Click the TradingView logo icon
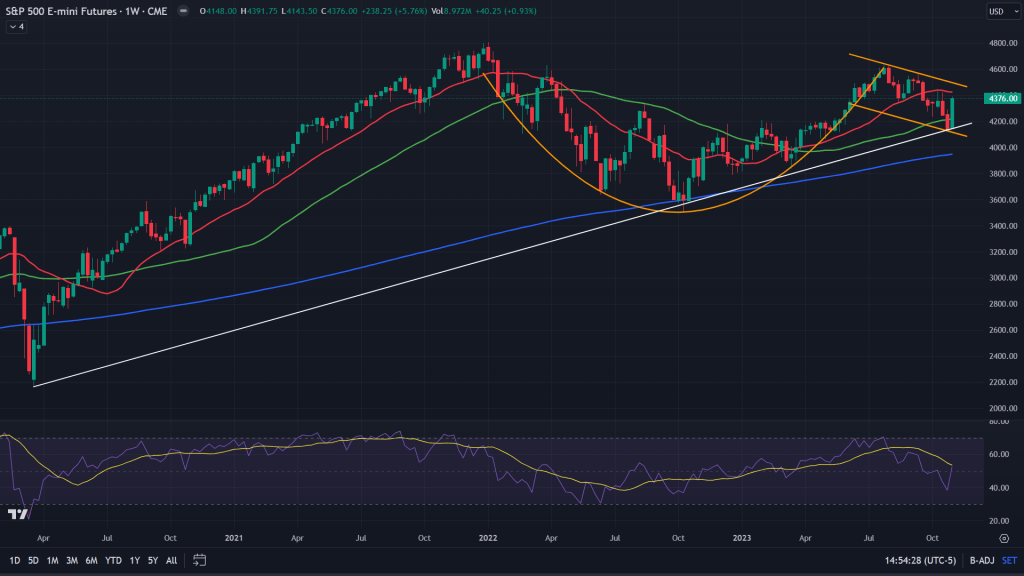The width and height of the screenshot is (1024, 576). point(17,514)
